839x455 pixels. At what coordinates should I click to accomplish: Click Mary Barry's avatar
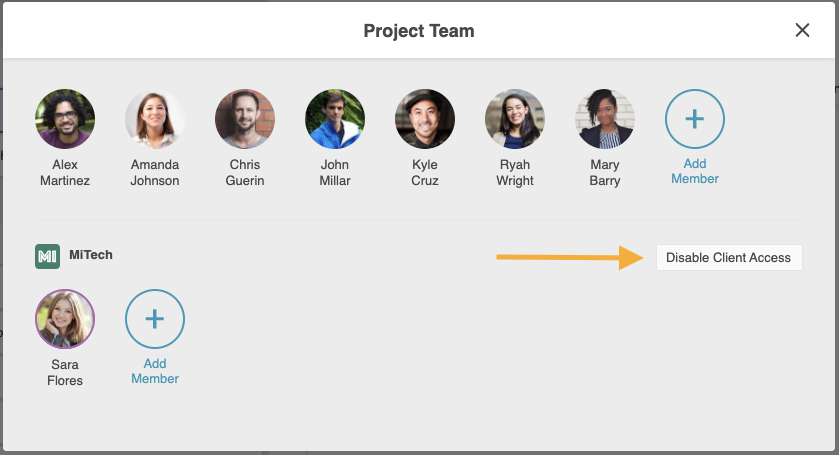(x=605, y=119)
